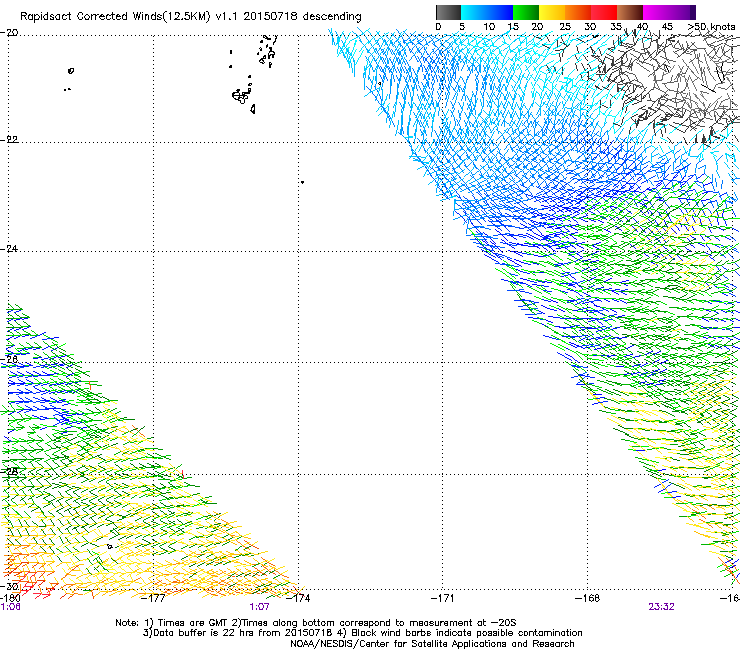Screen dimensions: 740x650
Task: Click the '-20' latitude axis label
Action: point(9,33)
